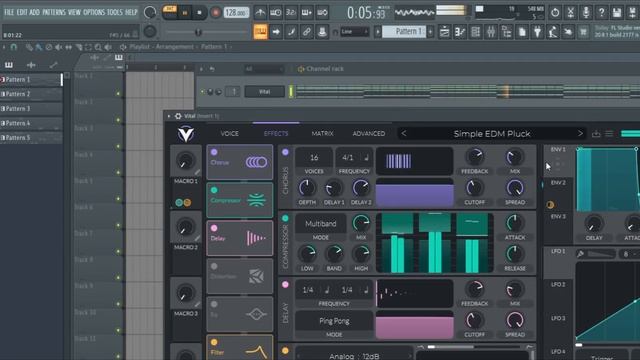The width and height of the screenshot is (640, 360).
Task: Toggle the DELAY section power button
Action: click(285, 284)
